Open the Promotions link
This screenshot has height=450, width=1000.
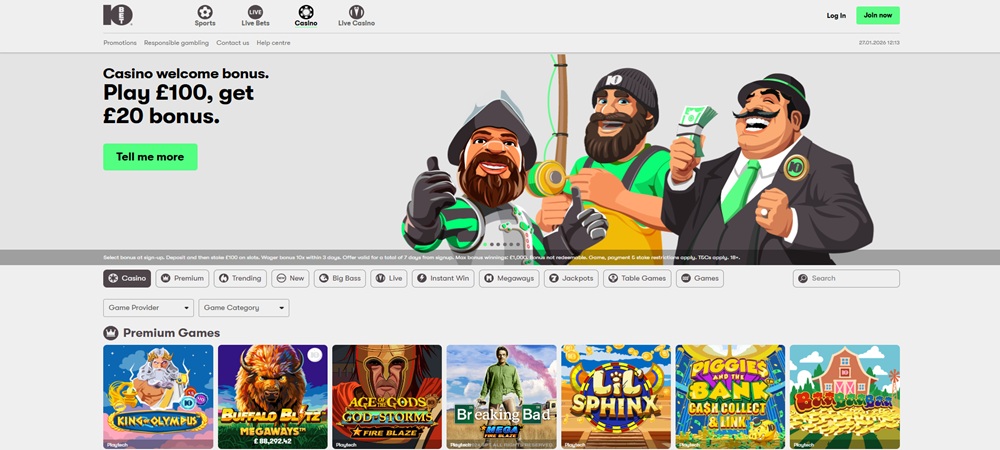tap(120, 43)
